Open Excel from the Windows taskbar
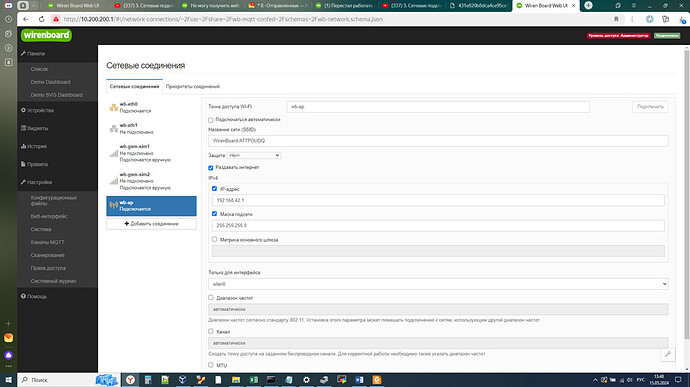This screenshot has height=387, width=690. click(253, 380)
